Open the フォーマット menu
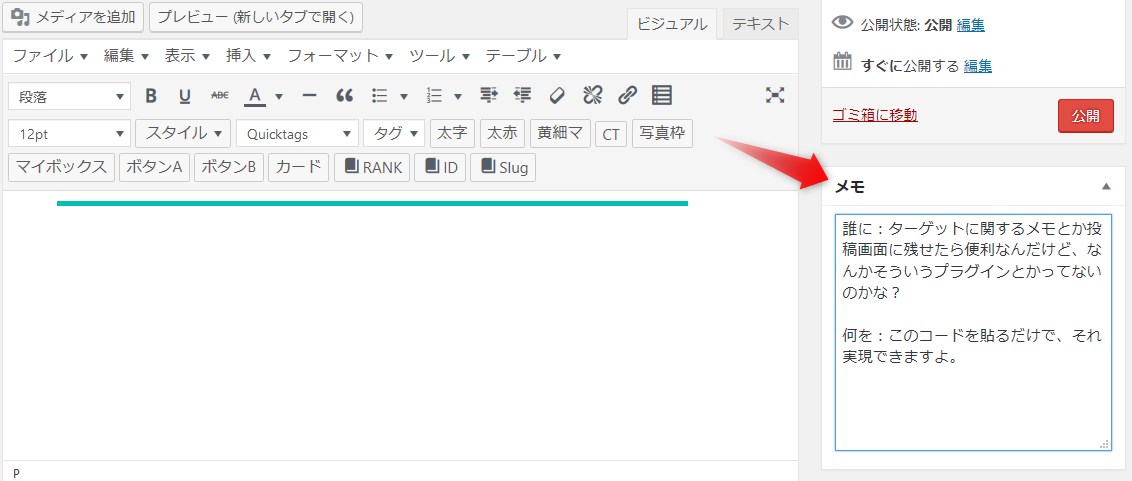1132x481 pixels. [340, 56]
